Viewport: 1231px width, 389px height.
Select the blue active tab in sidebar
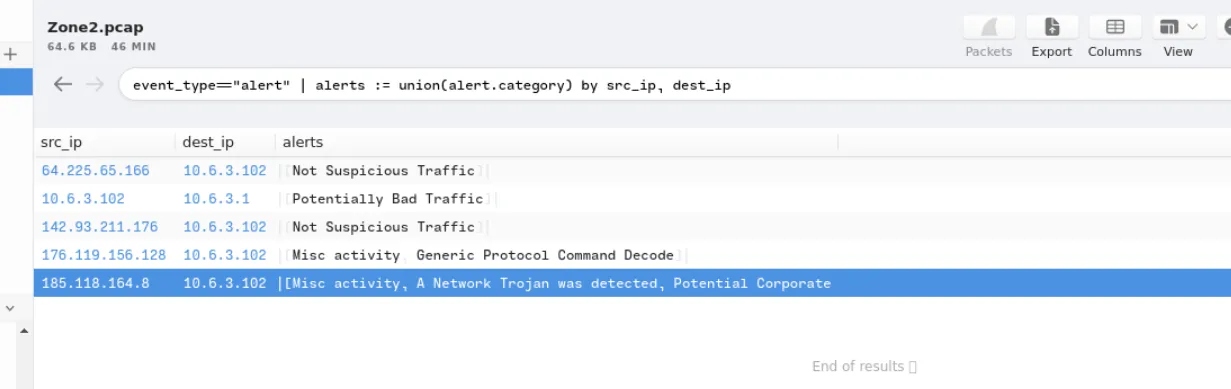coord(16,83)
